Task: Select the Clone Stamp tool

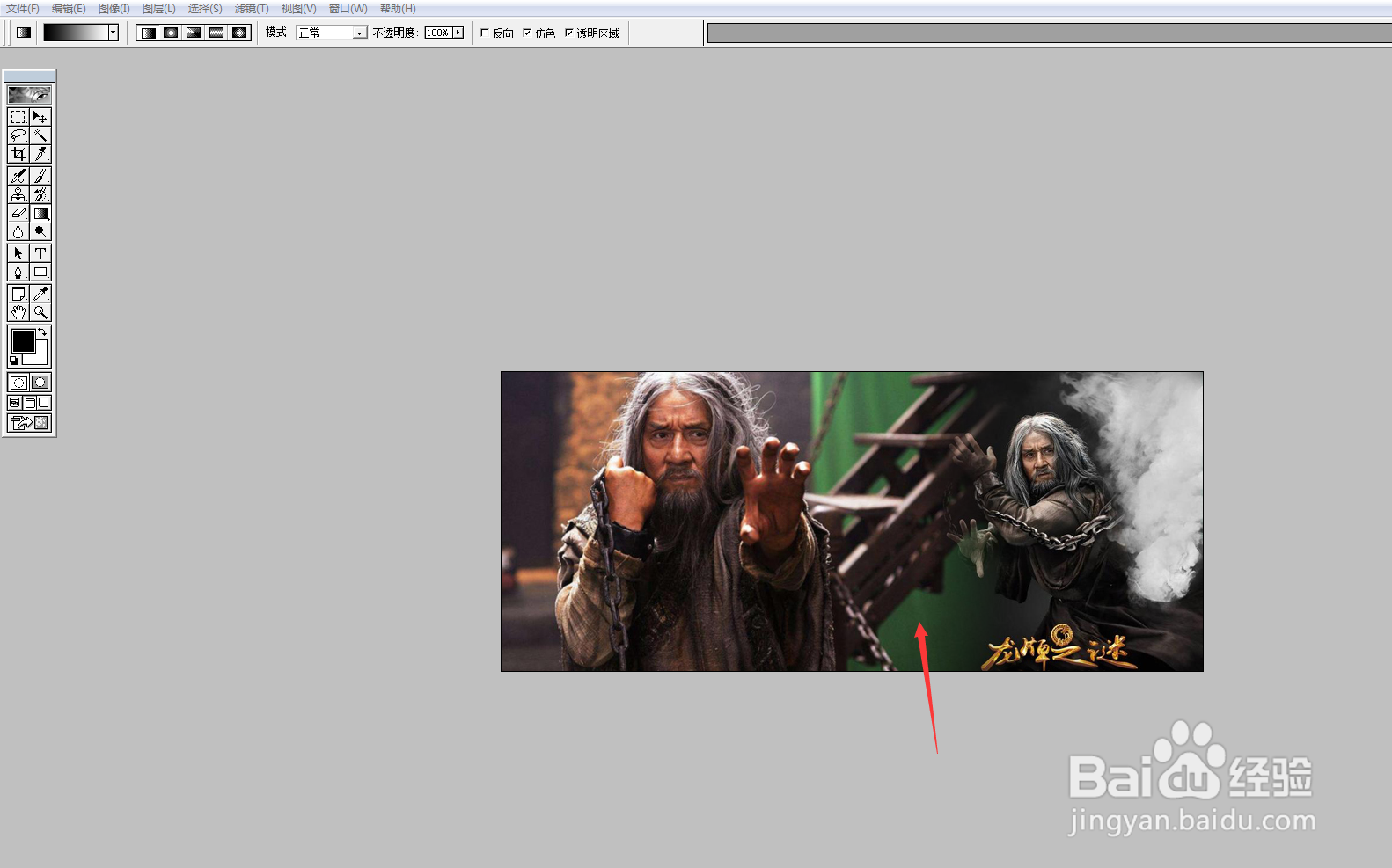Action: pyautogui.click(x=18, y=194)
